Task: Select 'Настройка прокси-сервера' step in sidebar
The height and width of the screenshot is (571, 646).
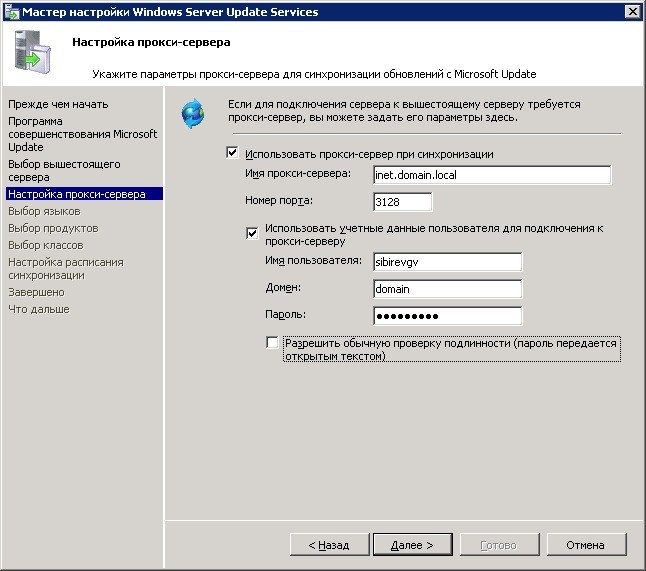Action: coord(84,194)
